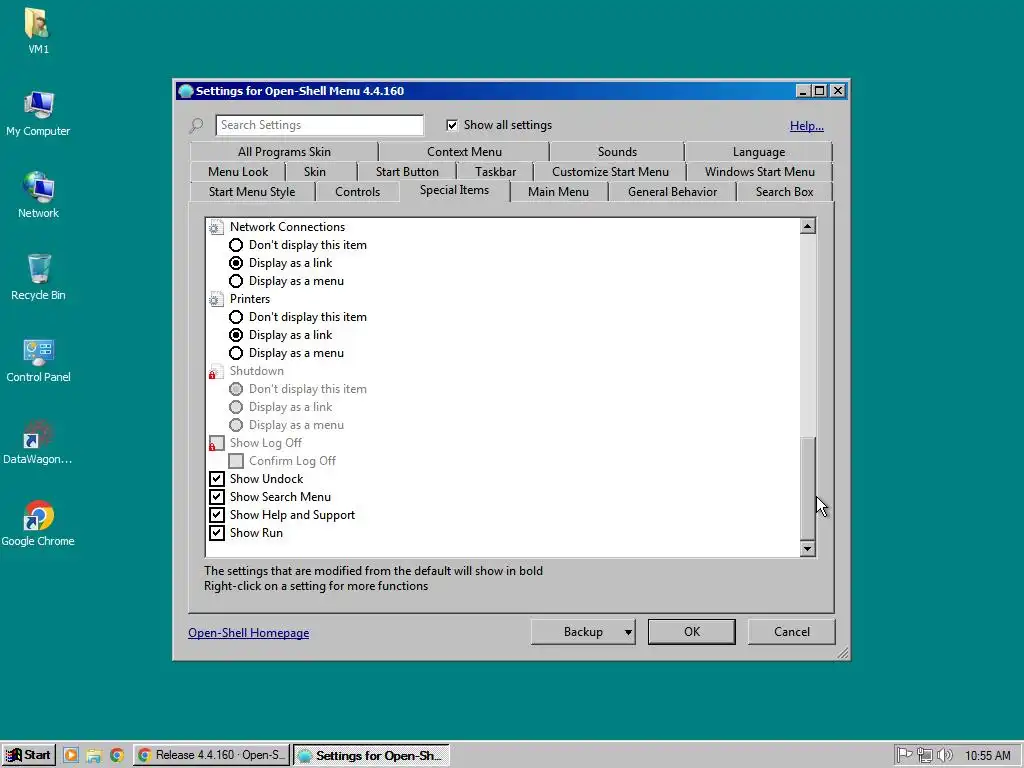This screenshot has width=1024, height=768.
Task: Click the search magnifier icon in settings
Action: 197,125
